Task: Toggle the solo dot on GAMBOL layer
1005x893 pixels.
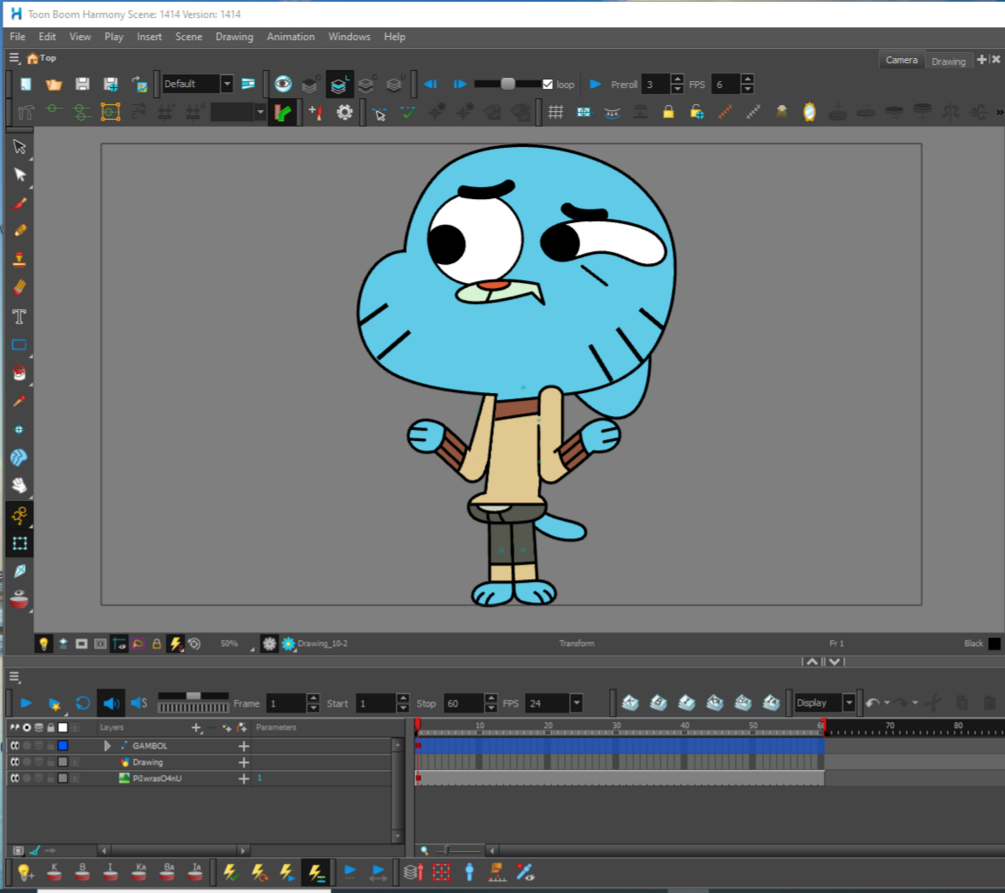Action: (x=27, y=746)
